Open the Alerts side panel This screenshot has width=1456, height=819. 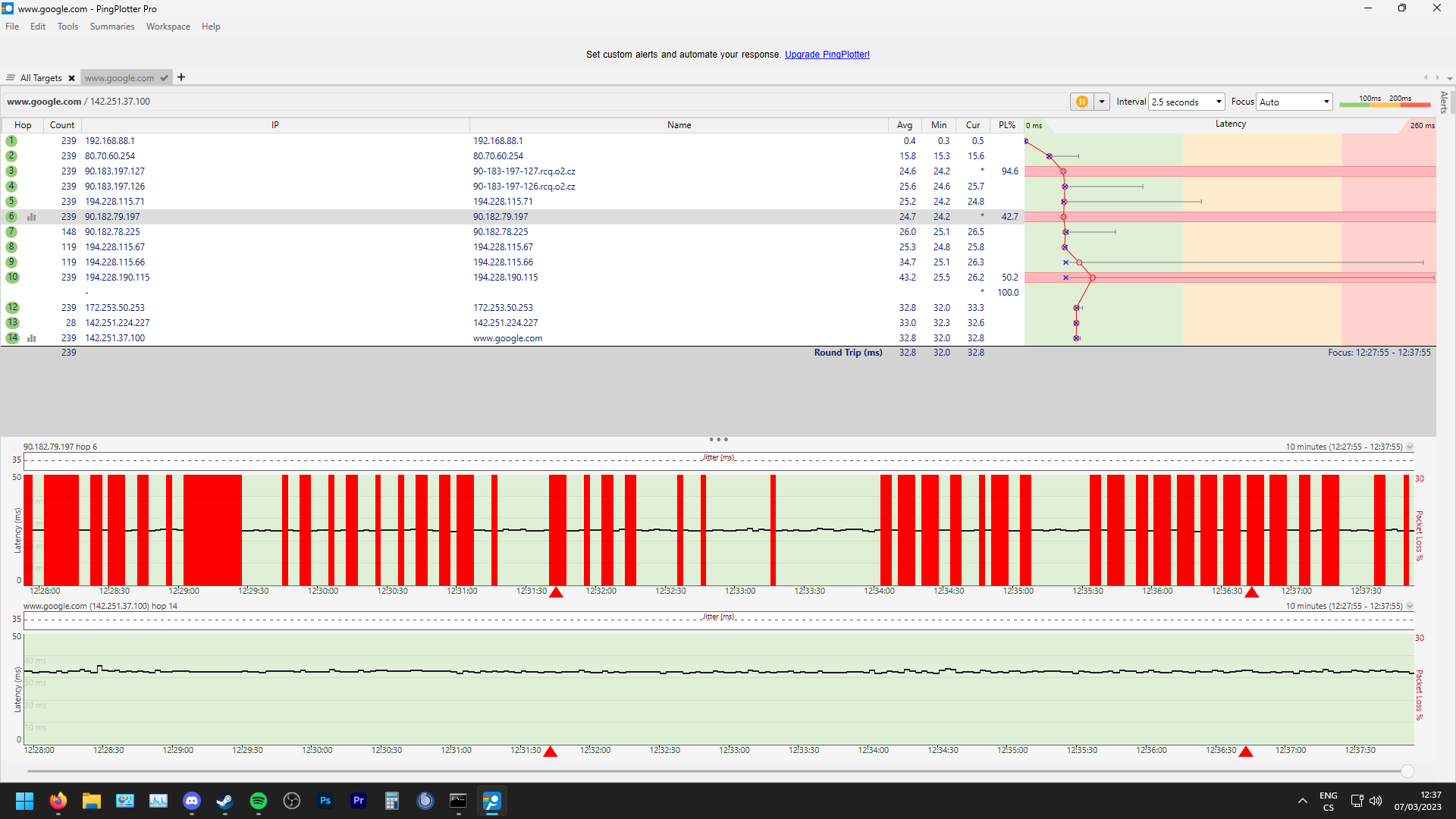(x=1444, y=102)
